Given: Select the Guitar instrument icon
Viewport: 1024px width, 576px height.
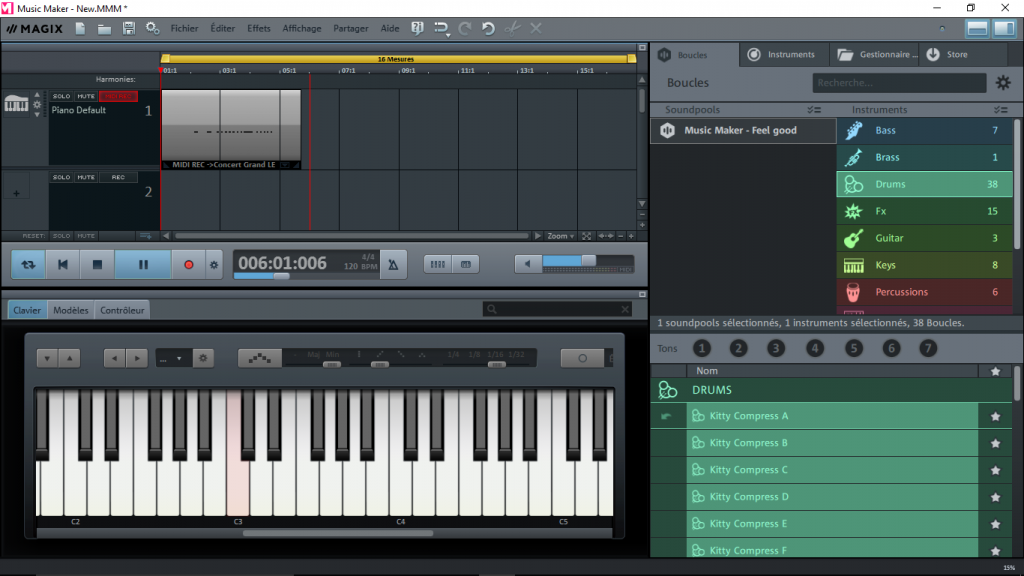Looking at the screenshot, I should (x=853, y=238).
